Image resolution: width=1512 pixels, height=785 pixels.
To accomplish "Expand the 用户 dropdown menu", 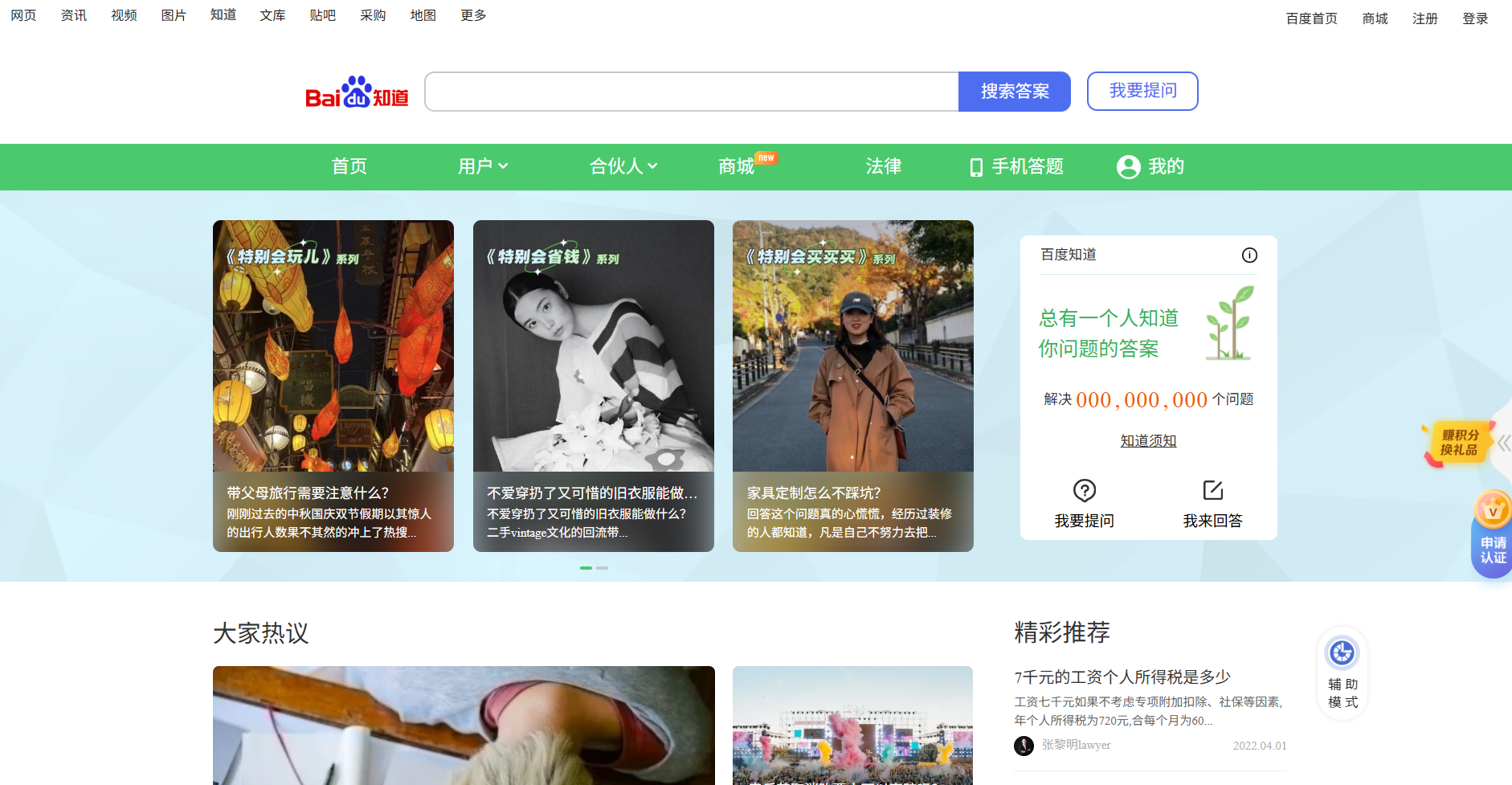I will click(483, 166).
